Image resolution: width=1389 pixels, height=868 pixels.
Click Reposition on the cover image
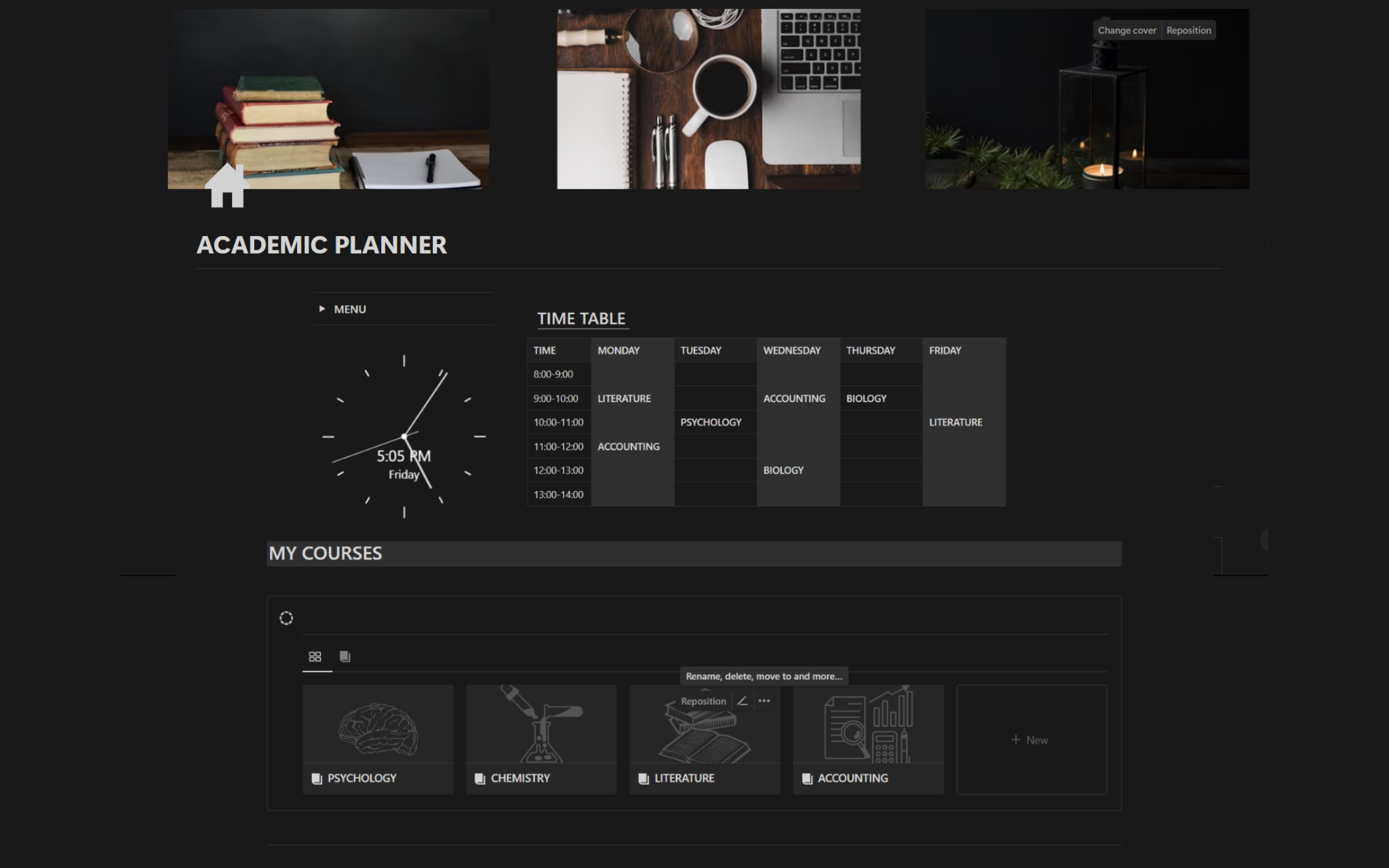click(1188, 30)
